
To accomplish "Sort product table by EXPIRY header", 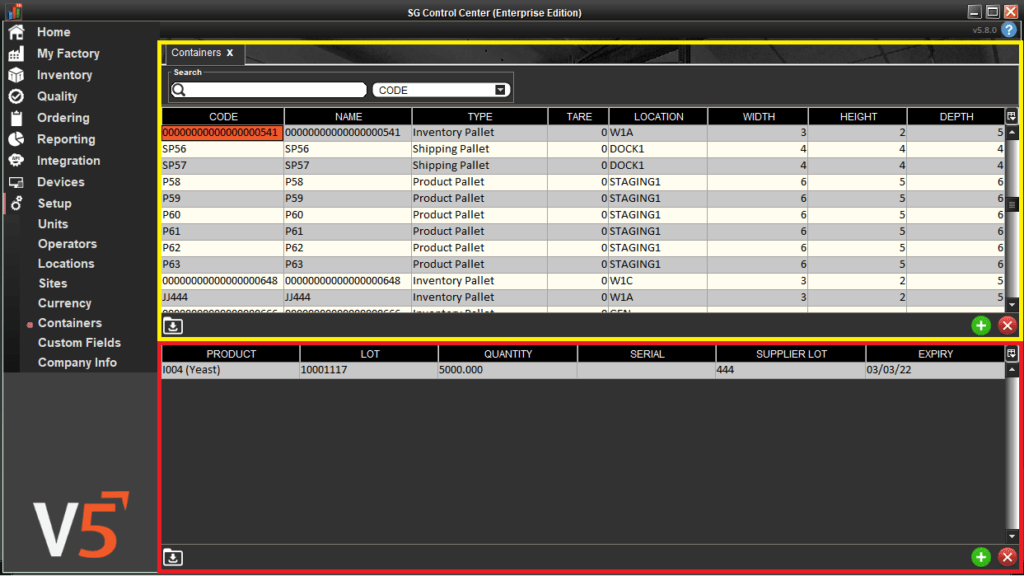I will (934, 354).
